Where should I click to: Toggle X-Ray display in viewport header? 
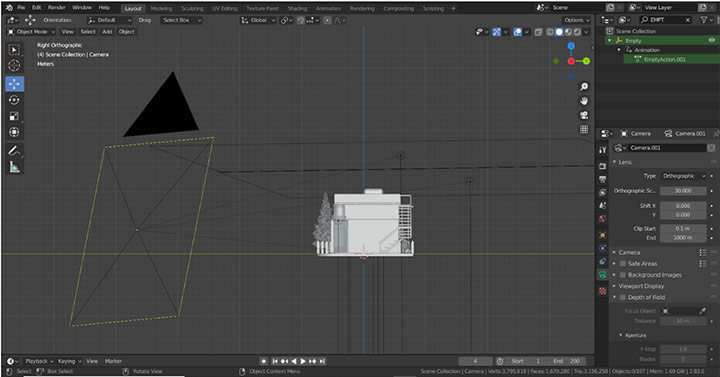coord(538,32)
